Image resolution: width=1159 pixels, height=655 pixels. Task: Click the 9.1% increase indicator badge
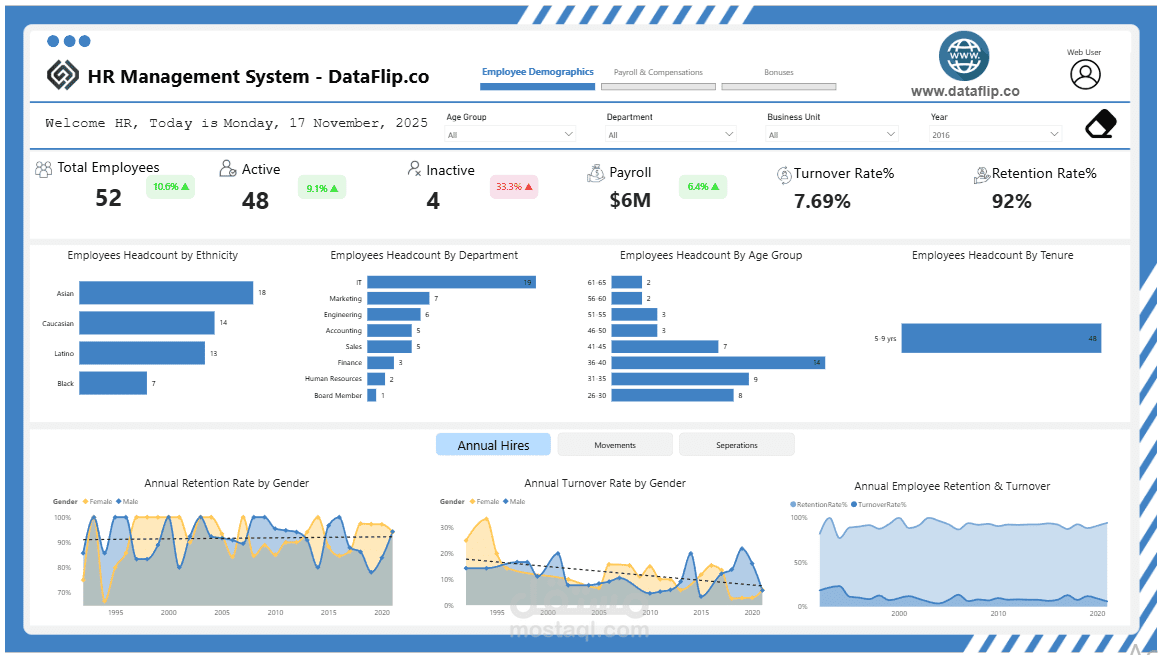(x=322, y=189)
